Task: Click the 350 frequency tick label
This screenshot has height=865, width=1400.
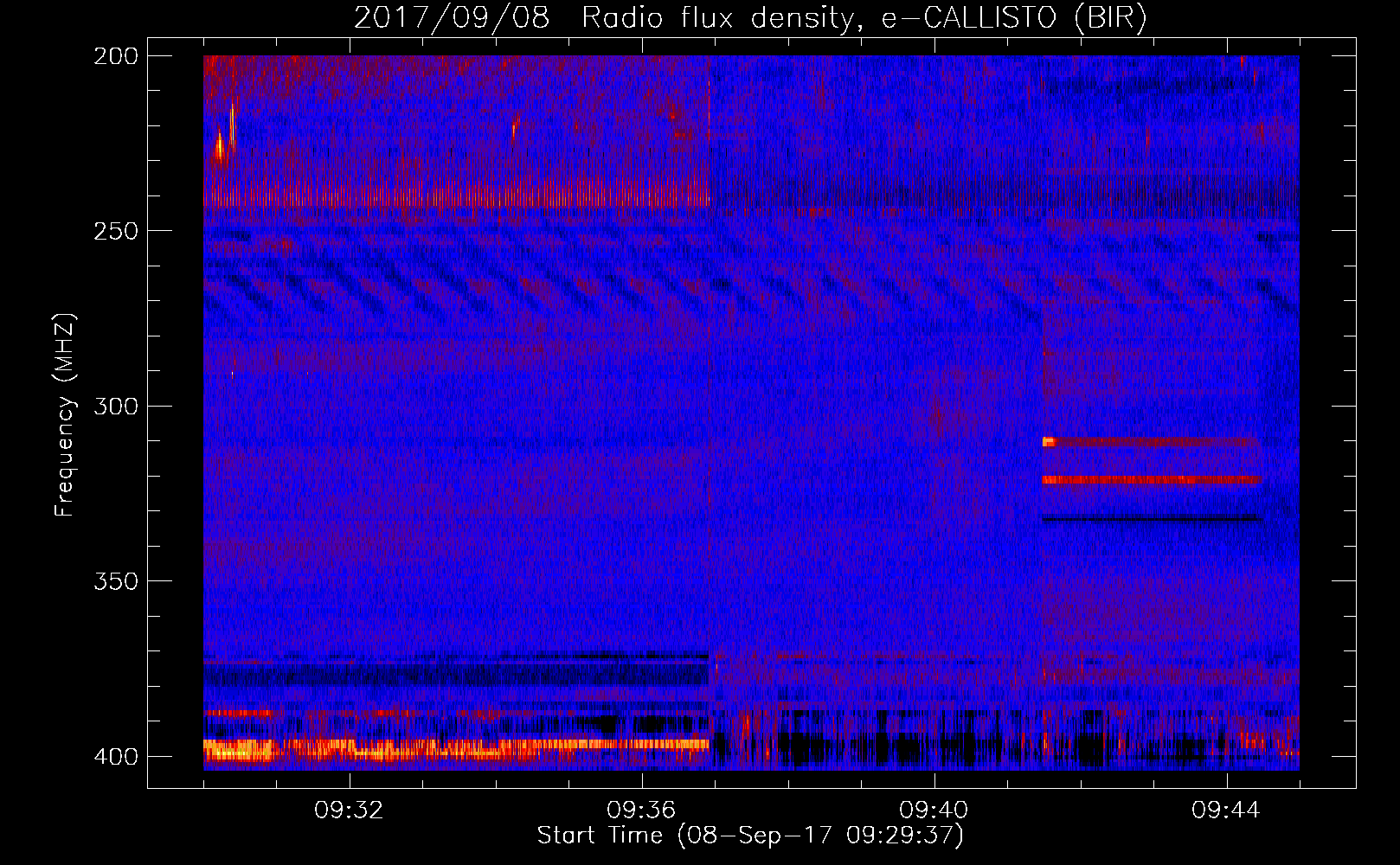Action: click(x=116, y=581)
